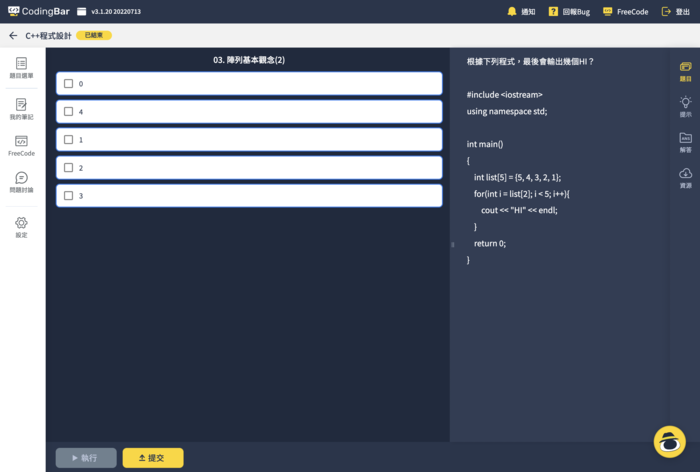Screen dimensions: 700x472
Task: Tick the checkbox for answer 1
Action: tap(68, 140)
